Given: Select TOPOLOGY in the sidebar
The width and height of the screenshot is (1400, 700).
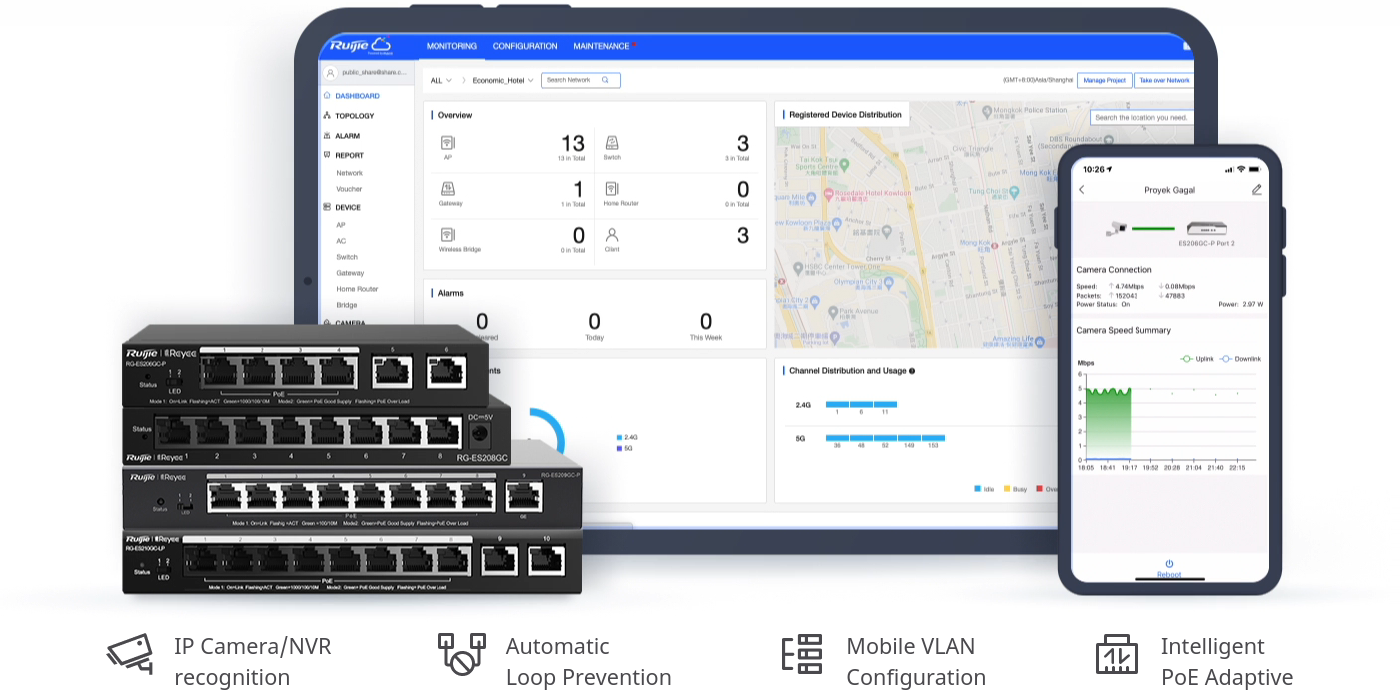Looking at the screenshot, I should coord(355,116).
